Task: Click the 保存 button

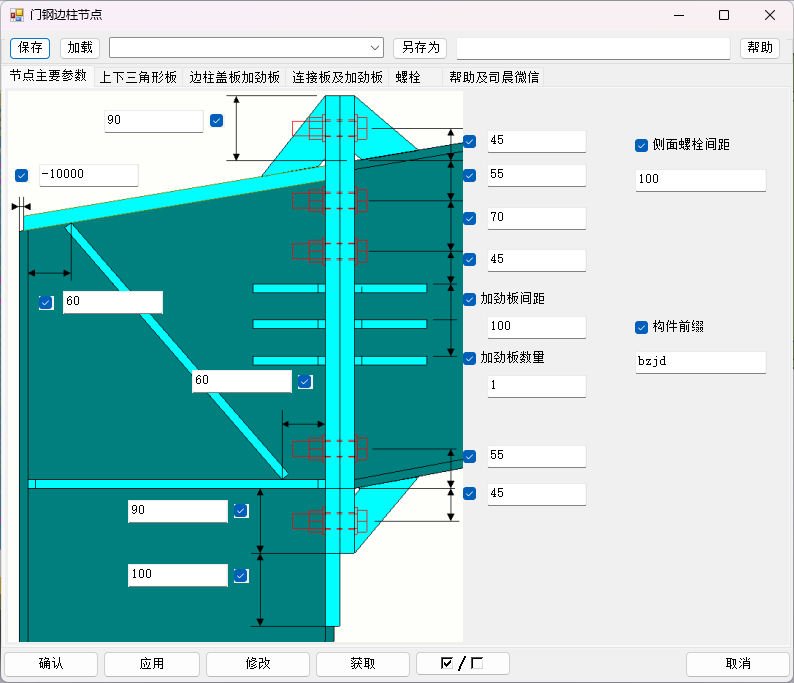Action: [30, 48]
